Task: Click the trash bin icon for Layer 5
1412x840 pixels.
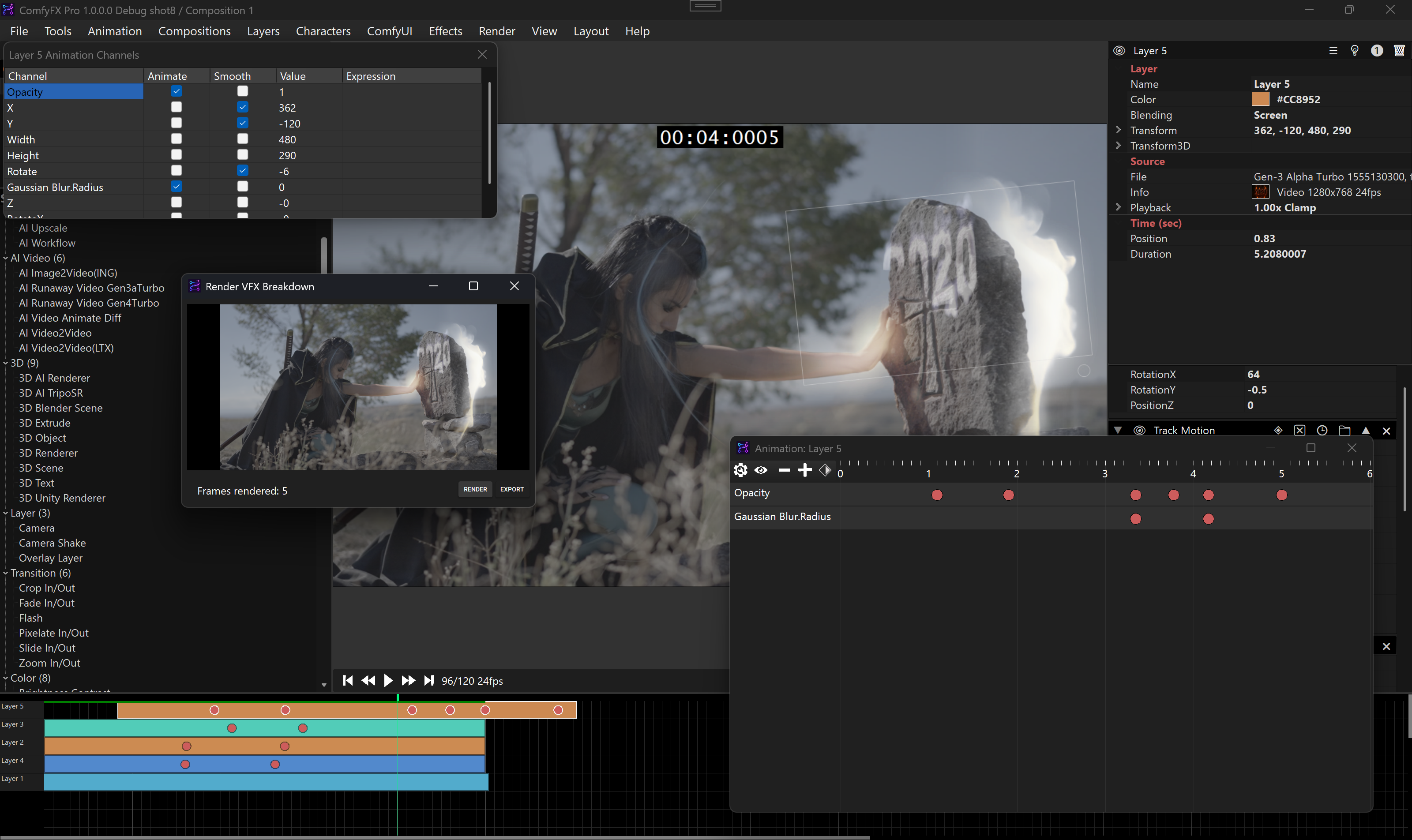Action: 1399,50
